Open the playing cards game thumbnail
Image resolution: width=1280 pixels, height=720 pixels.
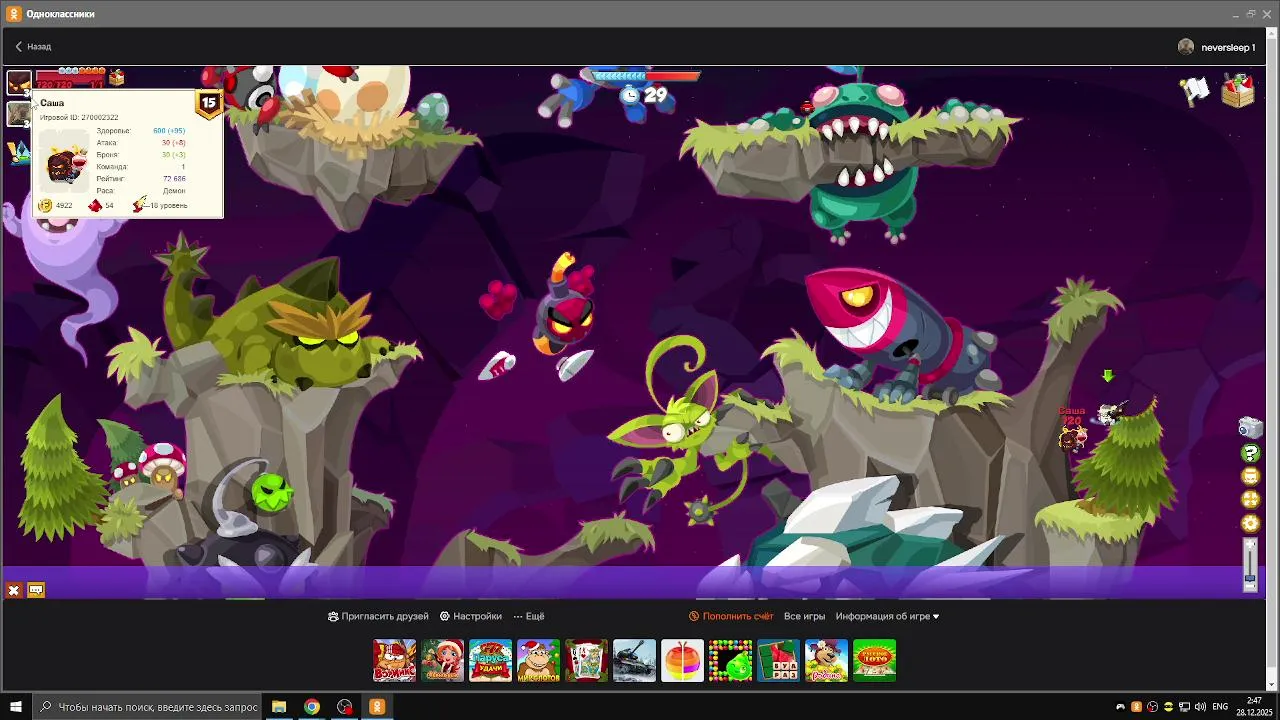coord(586,661)
